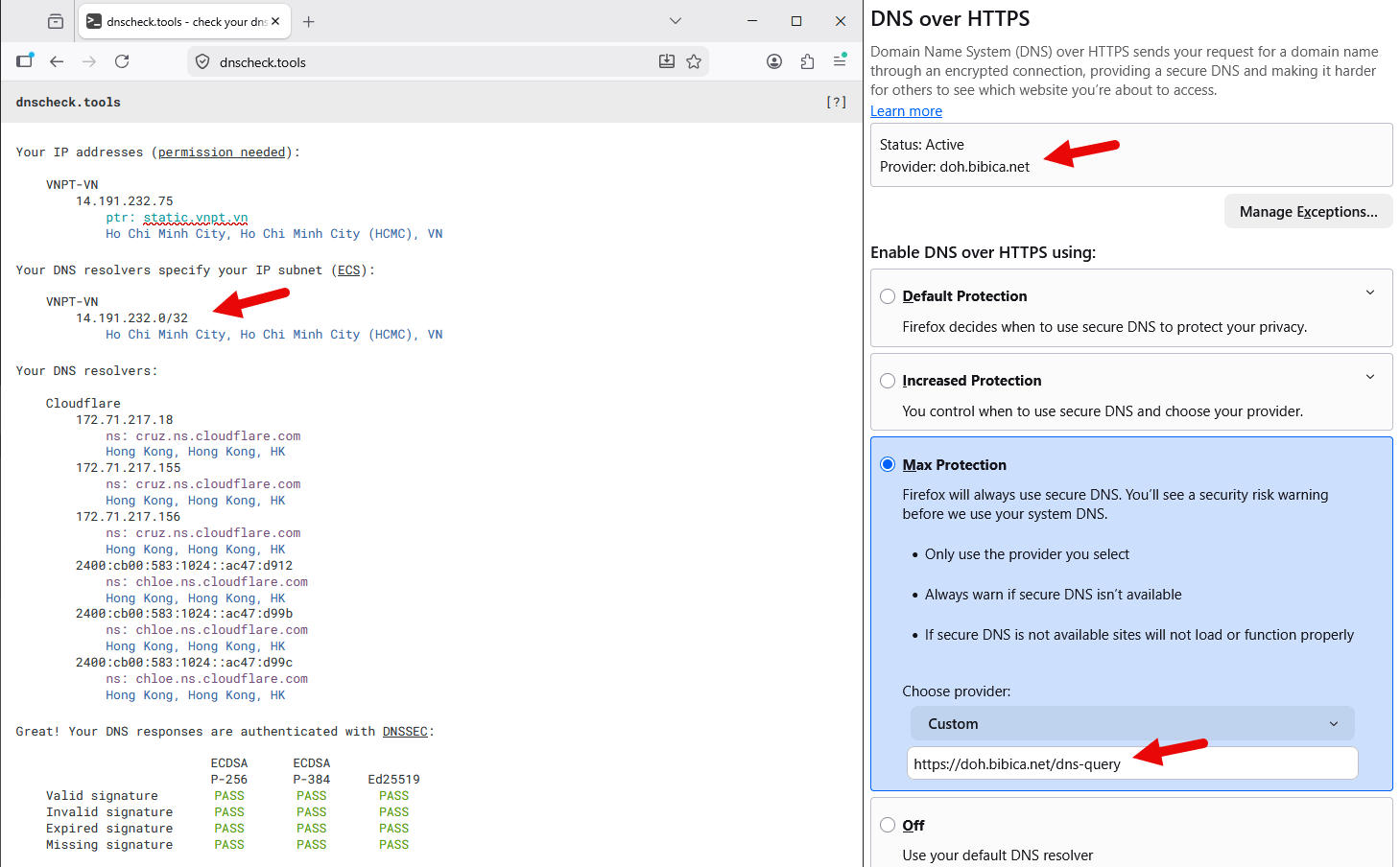Expand the Default Protection details chevron
Screen dimensions: 1400x867
(x=1370, y=293)
